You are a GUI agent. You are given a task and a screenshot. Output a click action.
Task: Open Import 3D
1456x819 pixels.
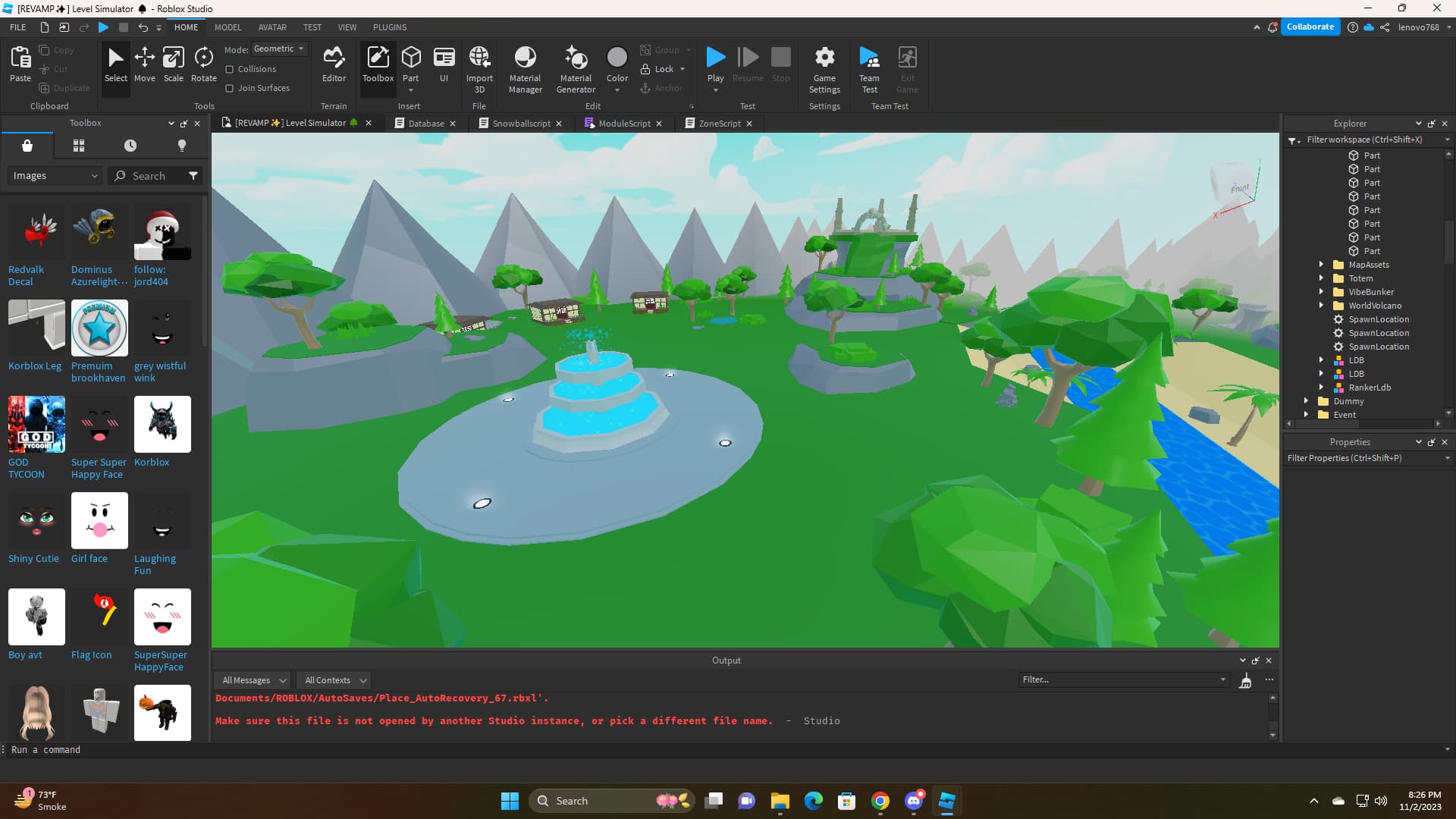click(x=479, y=67)
